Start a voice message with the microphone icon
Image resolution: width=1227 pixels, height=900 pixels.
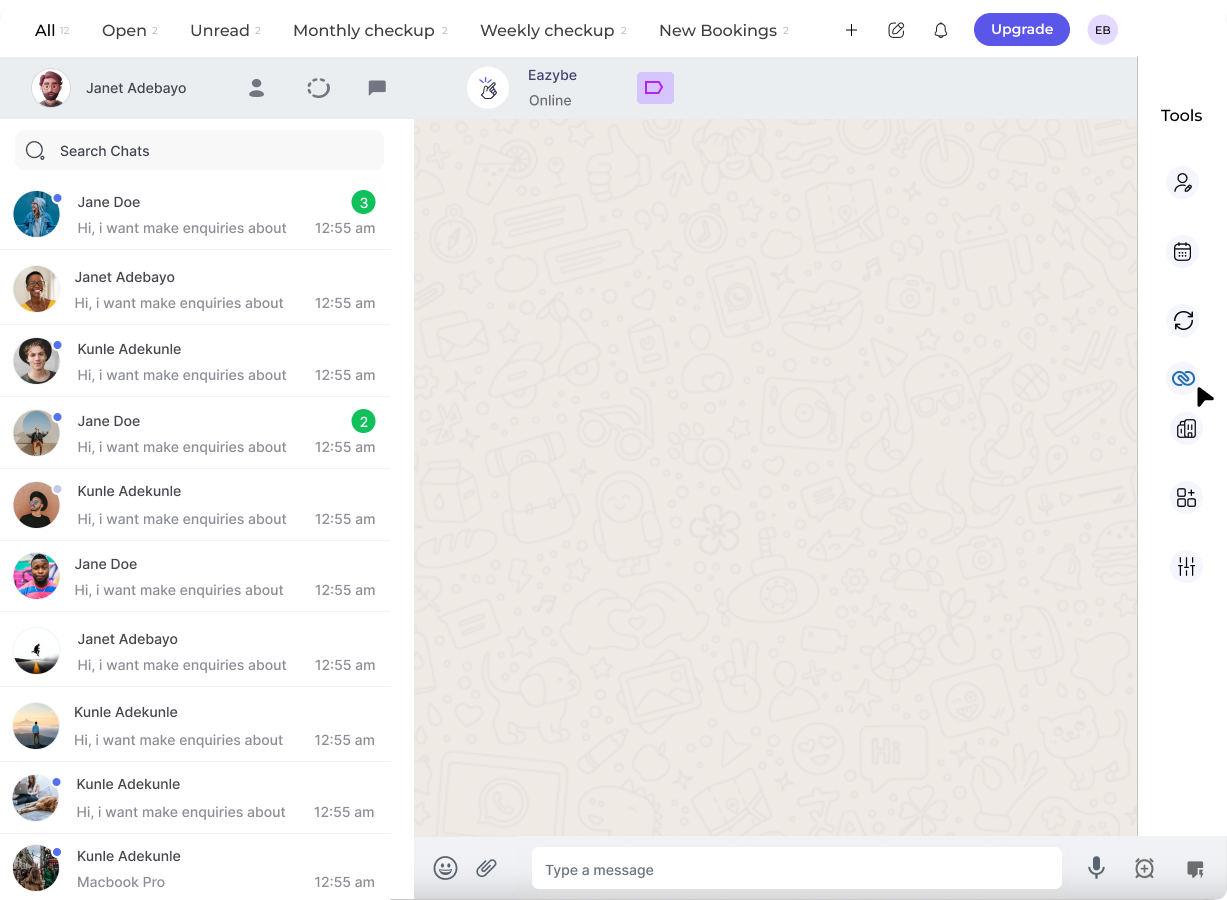point(1096,868)
